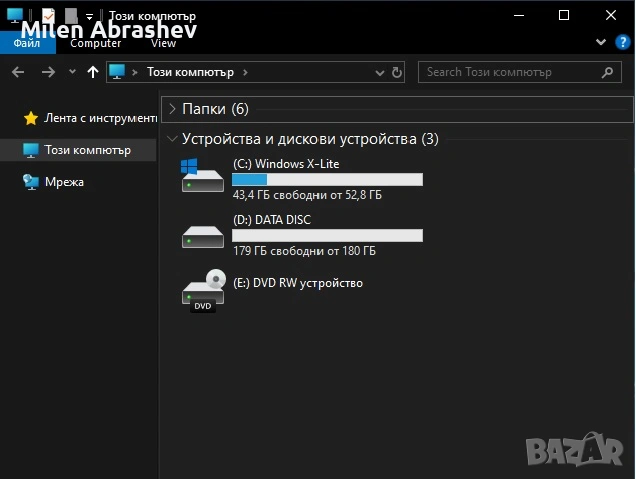Click the Back navigation arrow
636x479 pixels.
pos(18,72)
